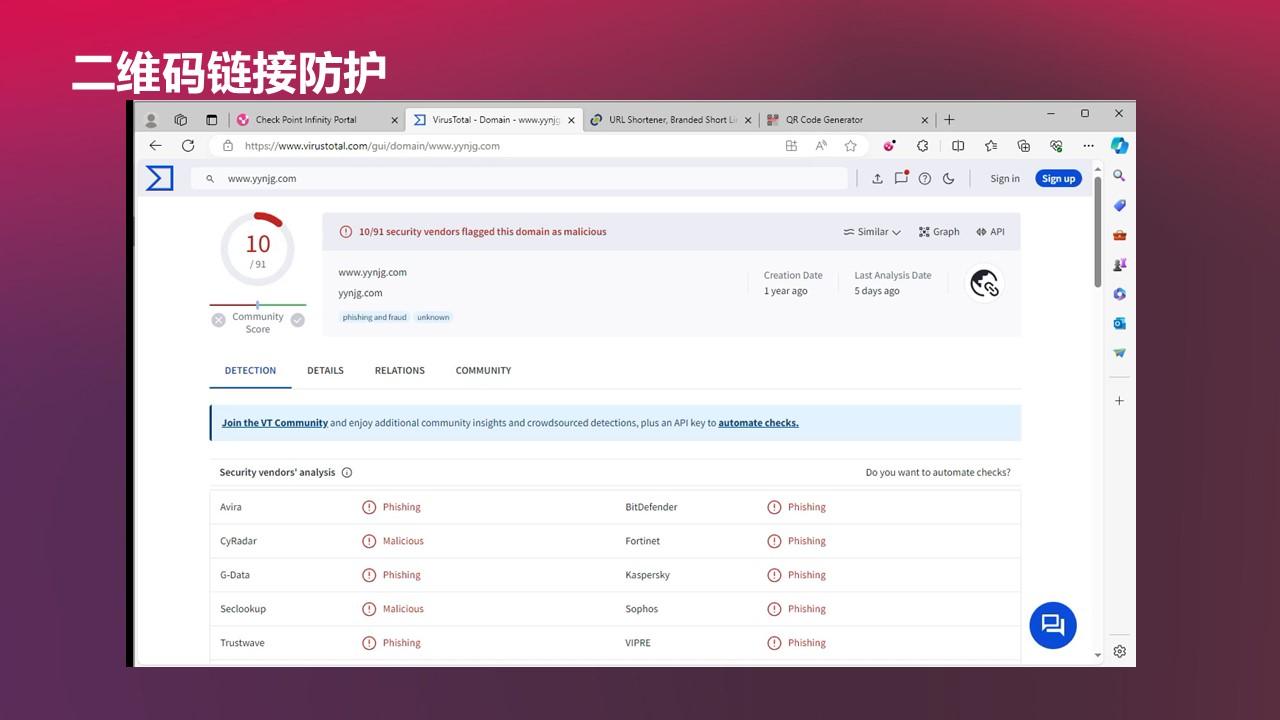This screenshot has height=720, width=1280.
Task: Open sidebar settings gear icon
Action: (1120, 651)
